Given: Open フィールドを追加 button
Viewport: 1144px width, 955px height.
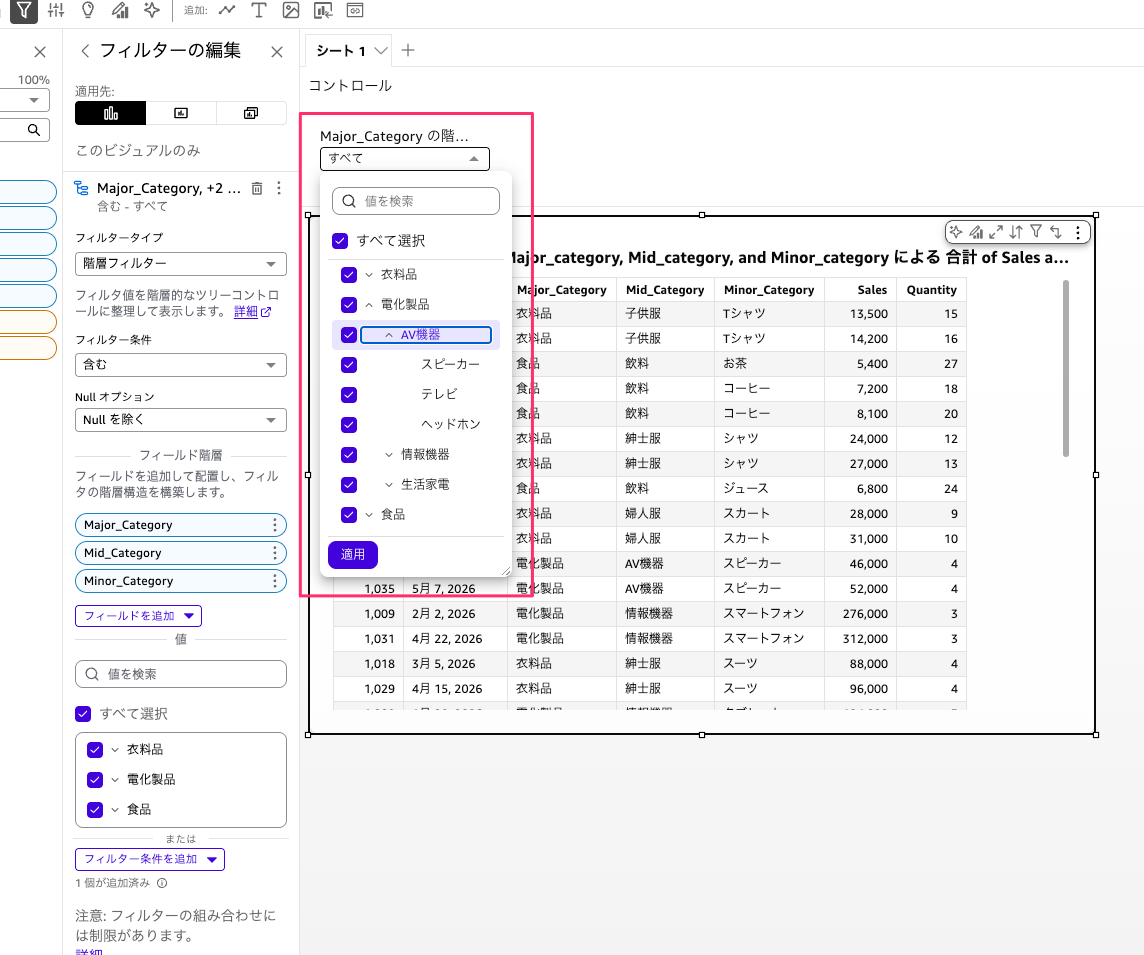Looking at the screenshot, I should (139, 616).
